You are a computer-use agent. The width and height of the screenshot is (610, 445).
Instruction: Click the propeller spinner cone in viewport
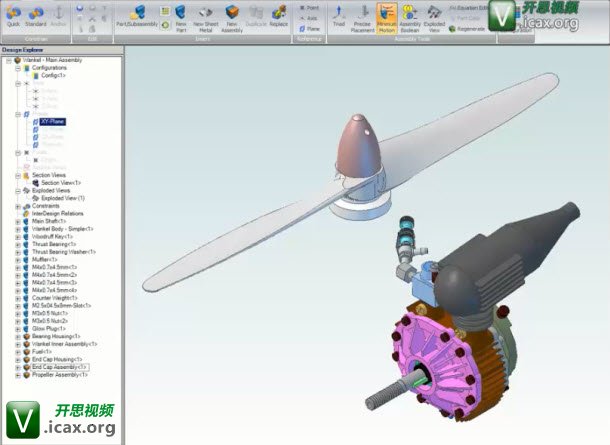[358, 146]
